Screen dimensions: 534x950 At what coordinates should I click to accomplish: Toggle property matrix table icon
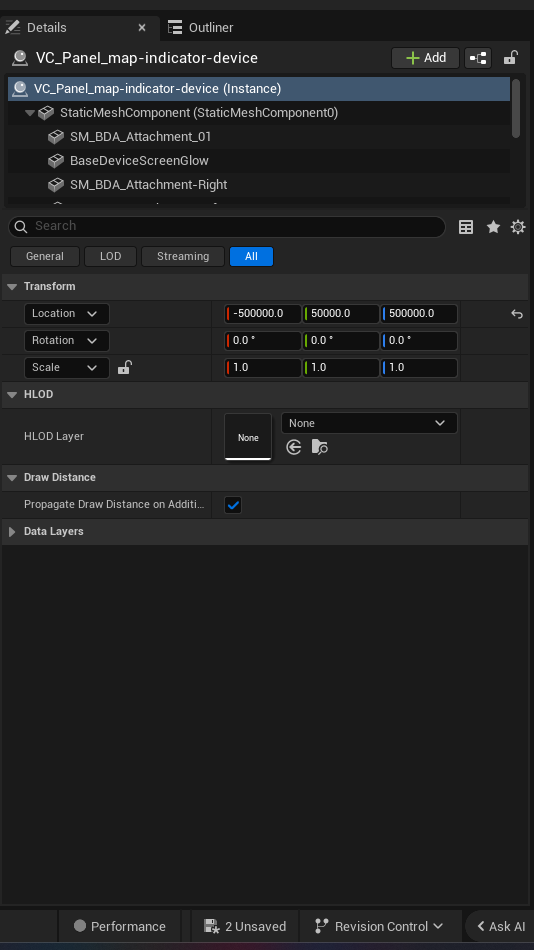click(x=466, y=227)
